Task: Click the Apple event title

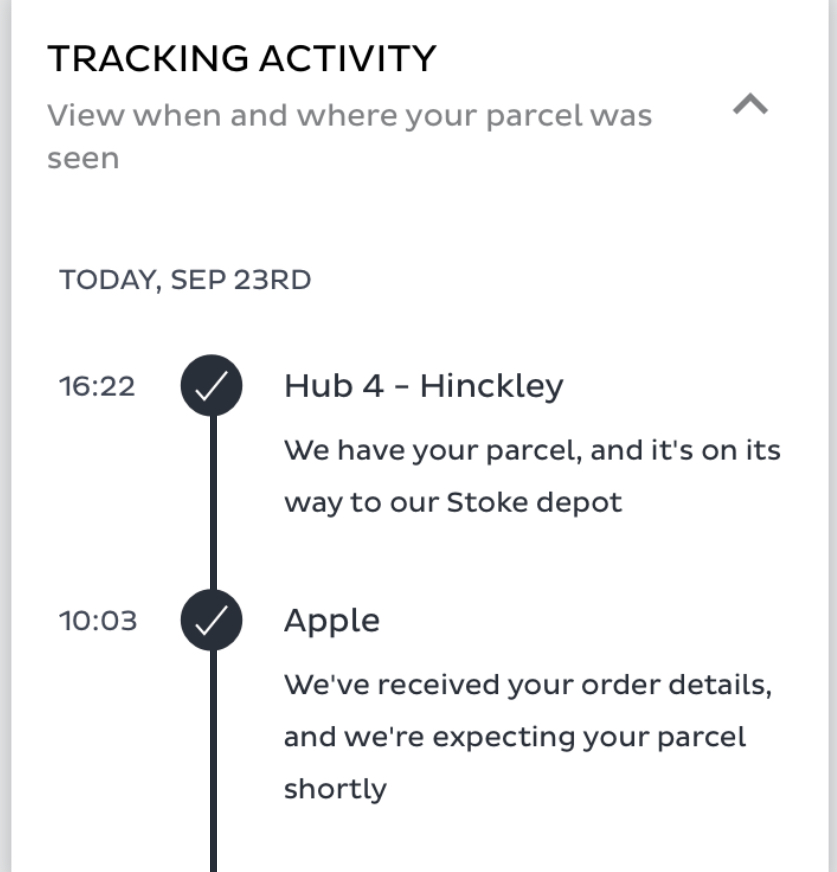Action: click(x=332, y=621)
